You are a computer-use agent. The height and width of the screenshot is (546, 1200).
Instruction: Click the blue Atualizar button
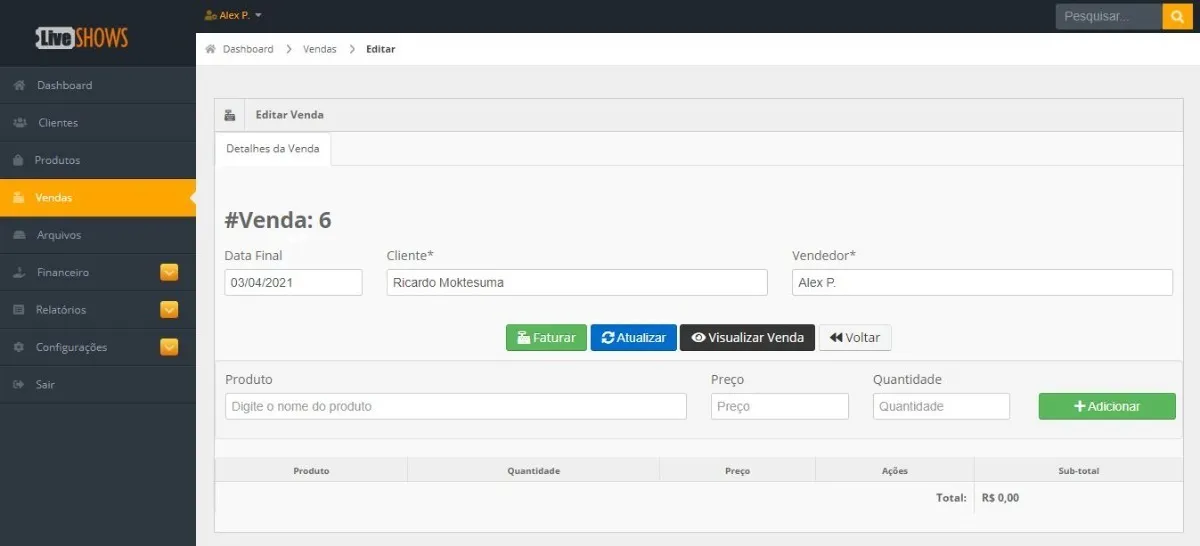click(x=634, y=338)
